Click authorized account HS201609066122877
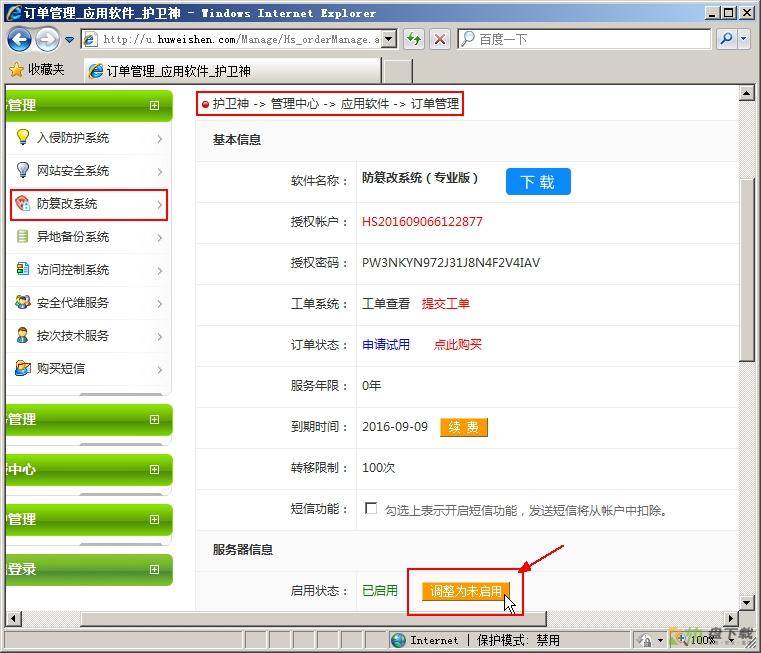Viewport: 761px width, 653px height. (422, 222)
